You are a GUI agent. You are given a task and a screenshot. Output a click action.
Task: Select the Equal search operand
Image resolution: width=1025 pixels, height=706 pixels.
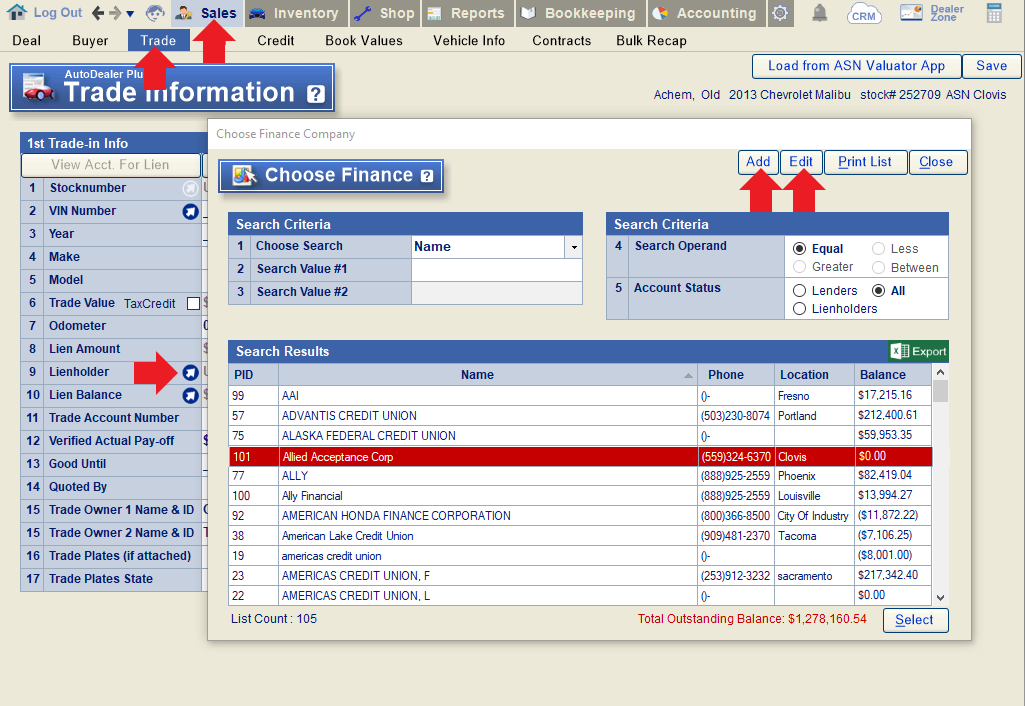(799, 248)
